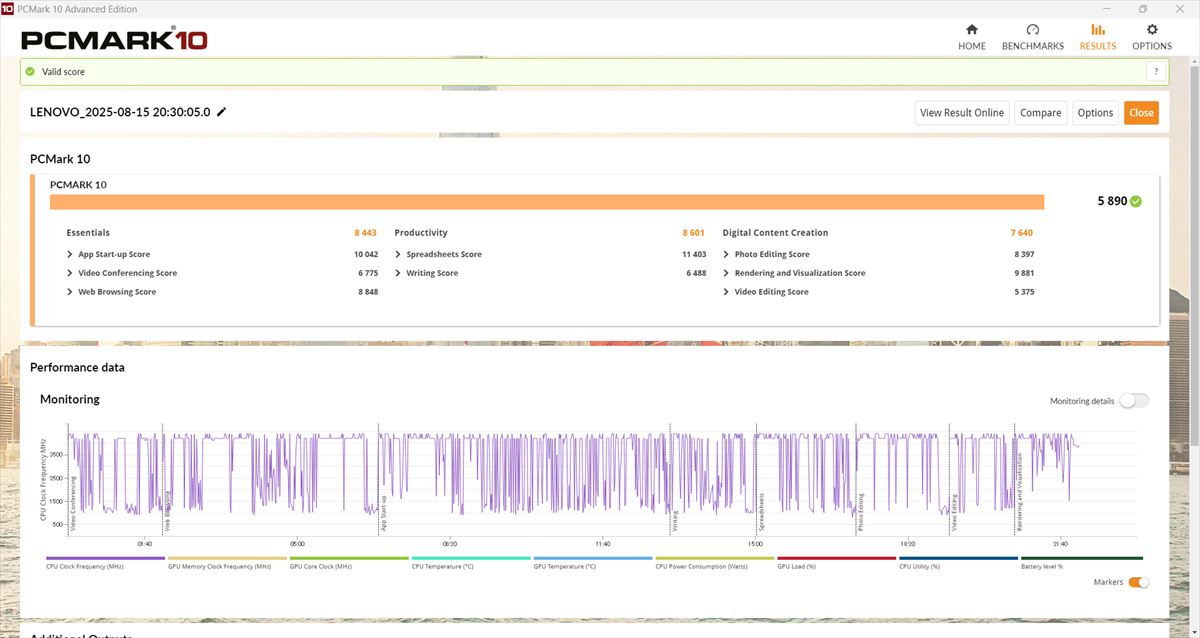
Task: Click the Valid score message text
Action: 62,72
